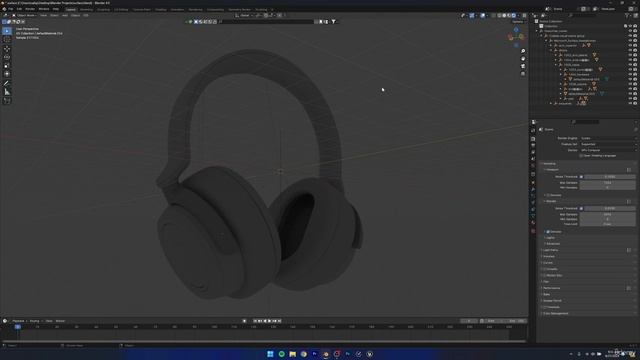This screenshot has width=640, height=360.
Task: Open Windows Start menu on taskbar
Action: 270,354
